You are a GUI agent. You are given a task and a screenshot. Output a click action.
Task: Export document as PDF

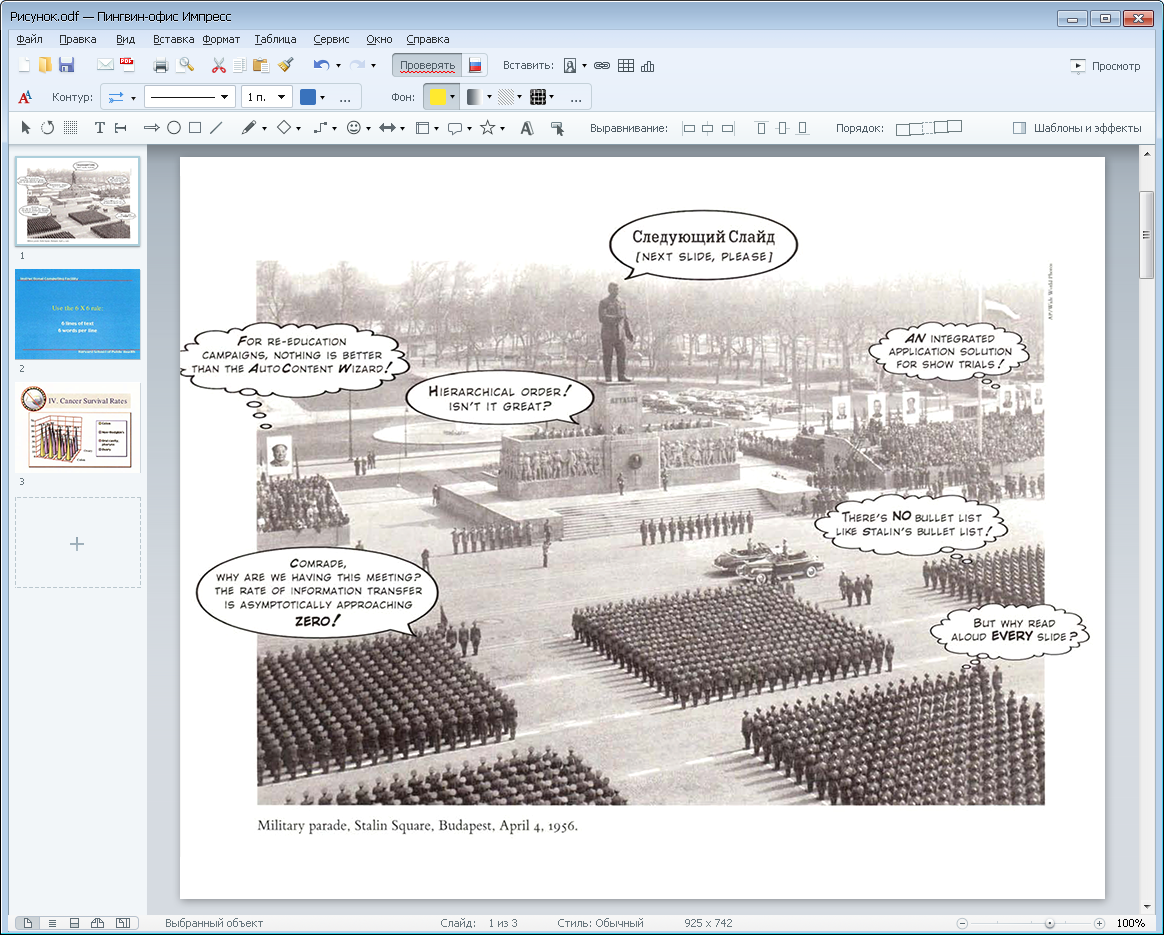(127, 66)
